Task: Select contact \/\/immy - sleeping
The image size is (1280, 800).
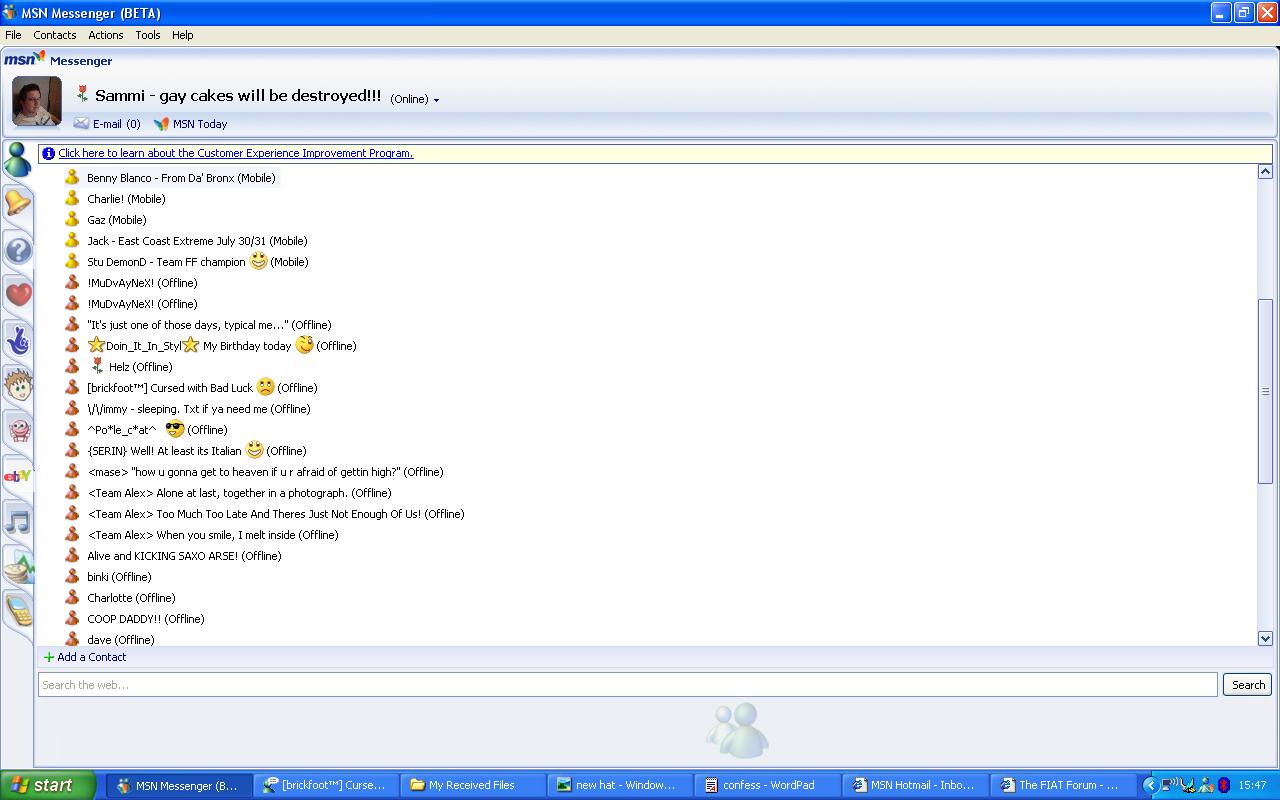Action: click(x=198, y=409)
